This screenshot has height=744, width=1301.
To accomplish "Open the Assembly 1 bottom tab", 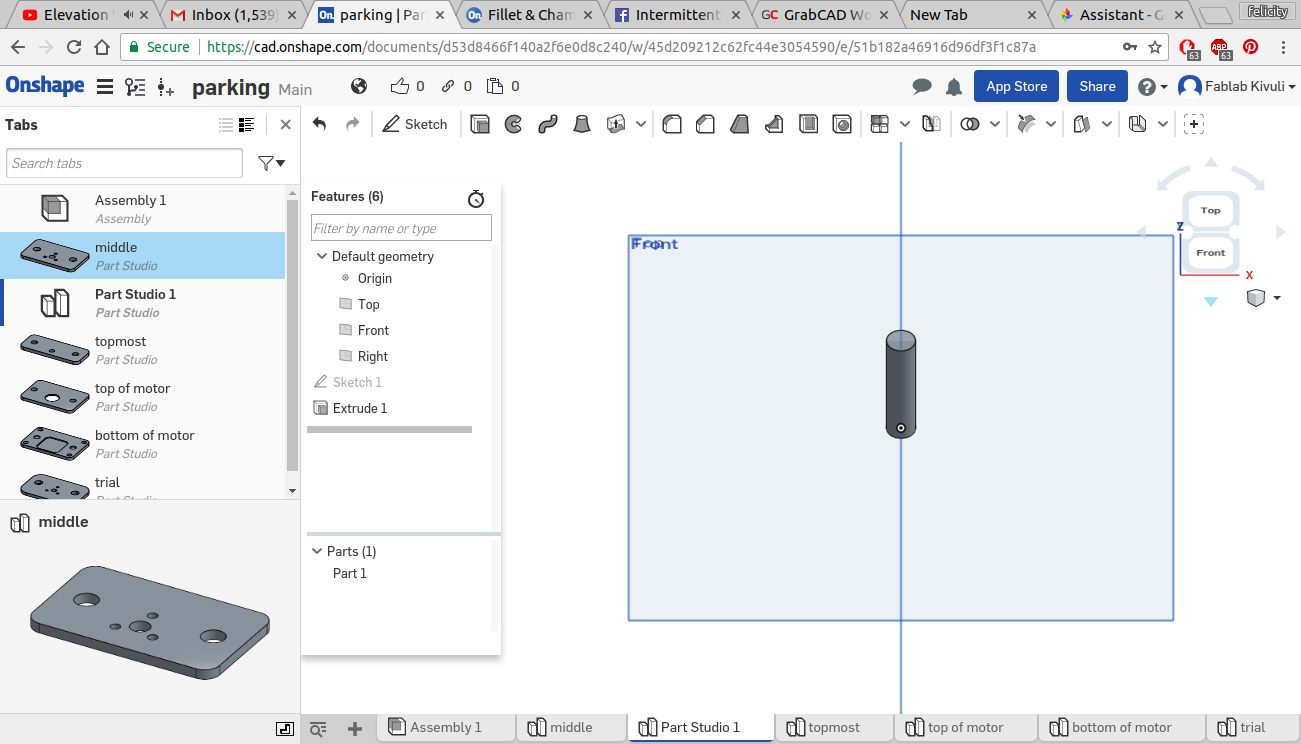I will [445, 728].
